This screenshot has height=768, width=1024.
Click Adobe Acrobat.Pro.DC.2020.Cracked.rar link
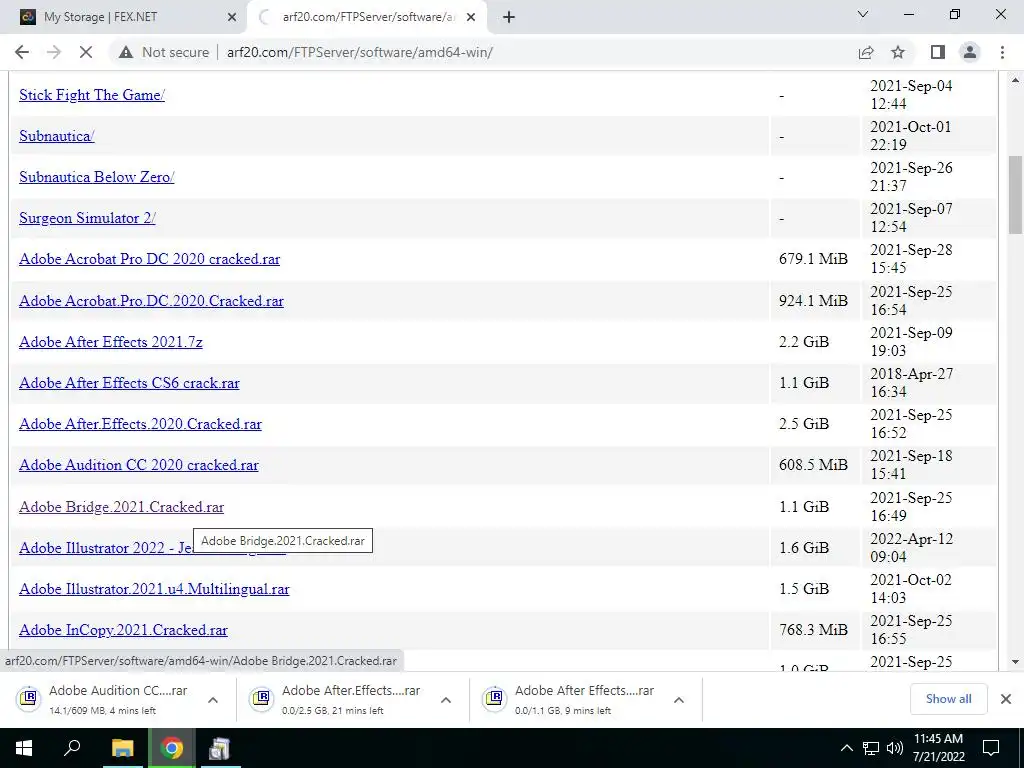click(x=152, y=301)
